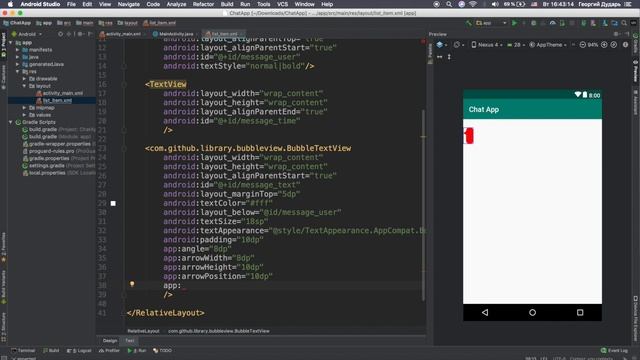
Task: Open the Android project view dropdown
Action: click(x=27, y=34)
